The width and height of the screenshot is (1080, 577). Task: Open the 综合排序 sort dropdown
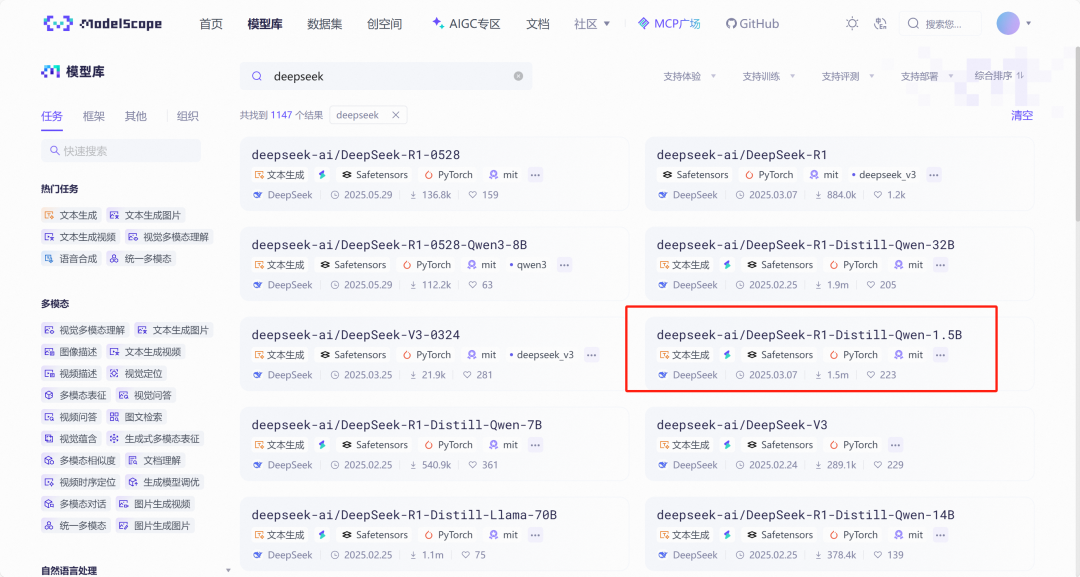999,76
